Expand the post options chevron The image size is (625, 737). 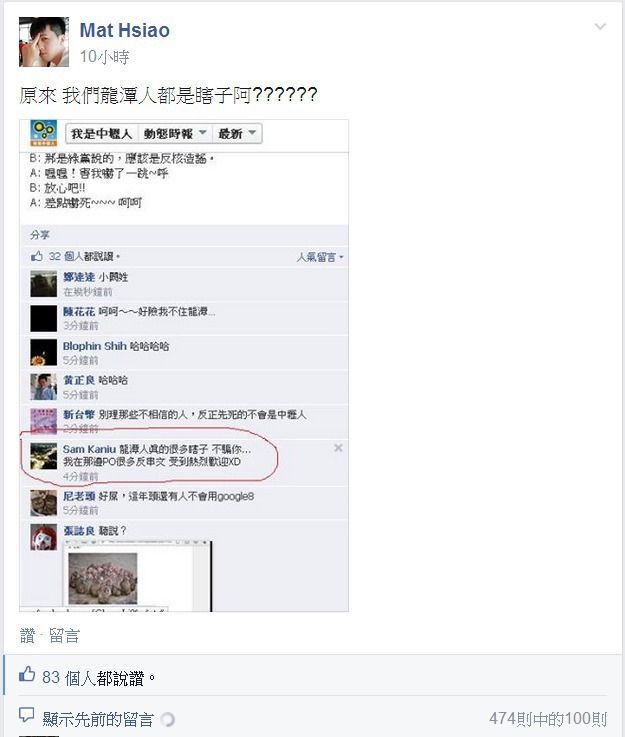[x=600, y=26]
